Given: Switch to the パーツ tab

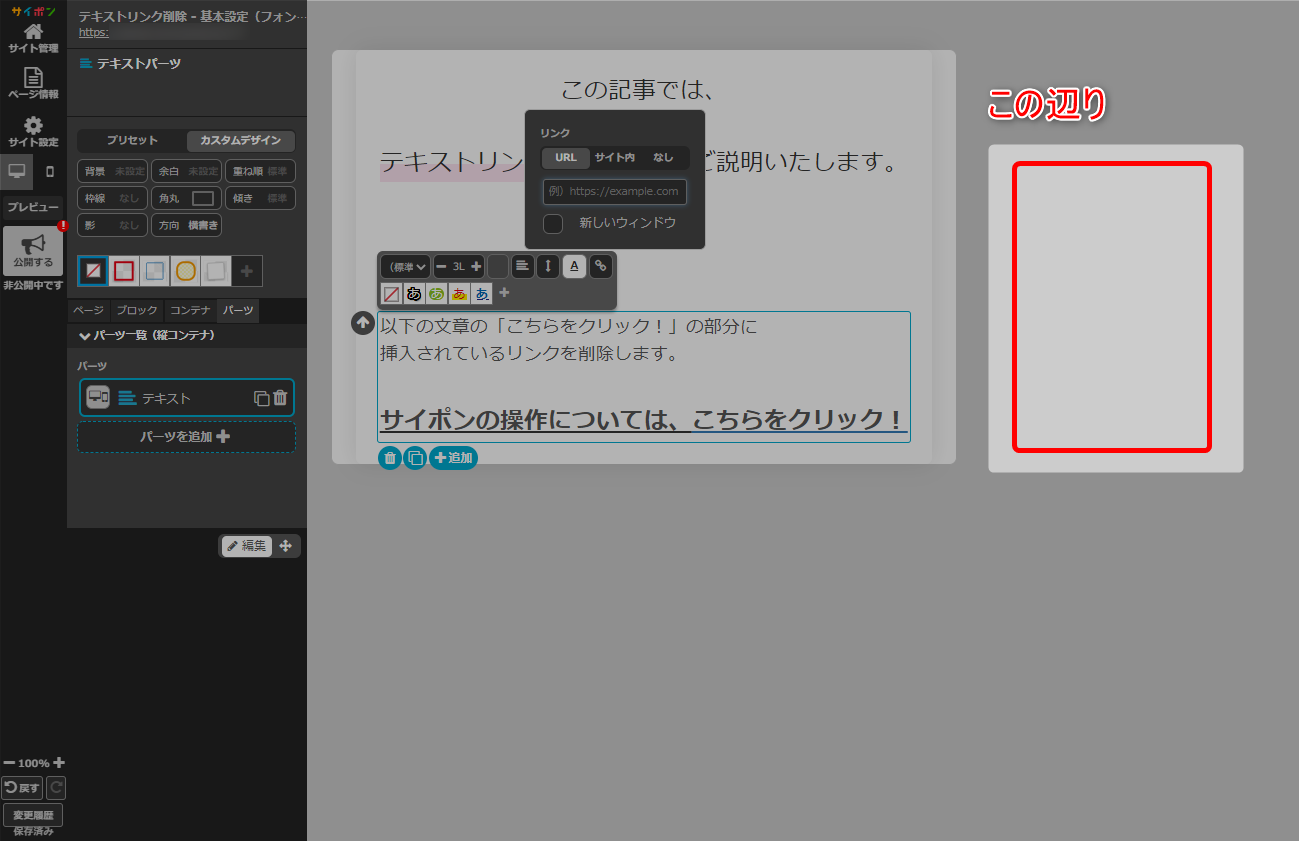Looking at the screenshot, I should (238, 311).
